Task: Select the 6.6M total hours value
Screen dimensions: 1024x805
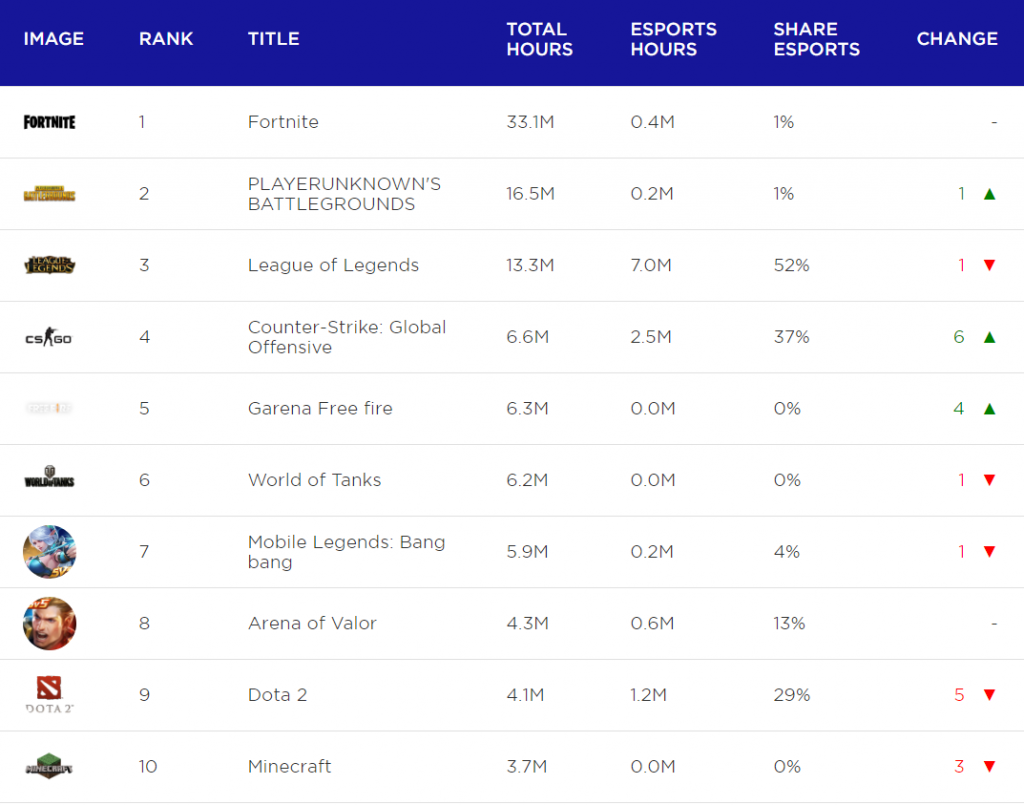Action: pos(528,337)
